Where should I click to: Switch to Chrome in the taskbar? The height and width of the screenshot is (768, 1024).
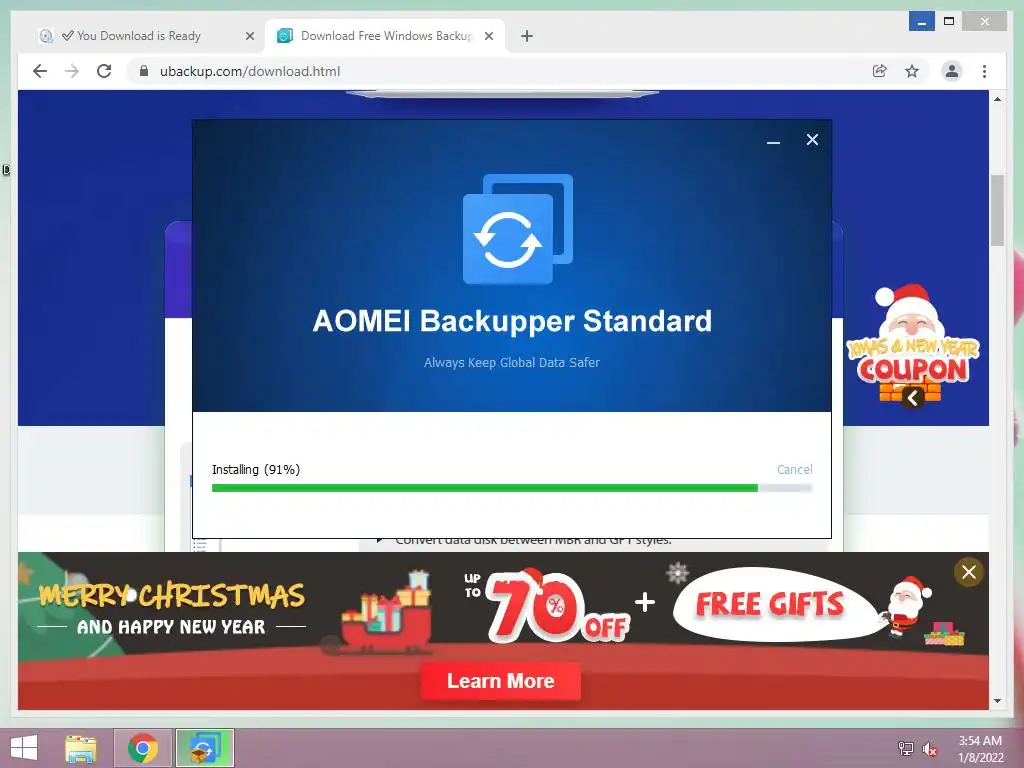pyautogui.click(x=143, y=748)
